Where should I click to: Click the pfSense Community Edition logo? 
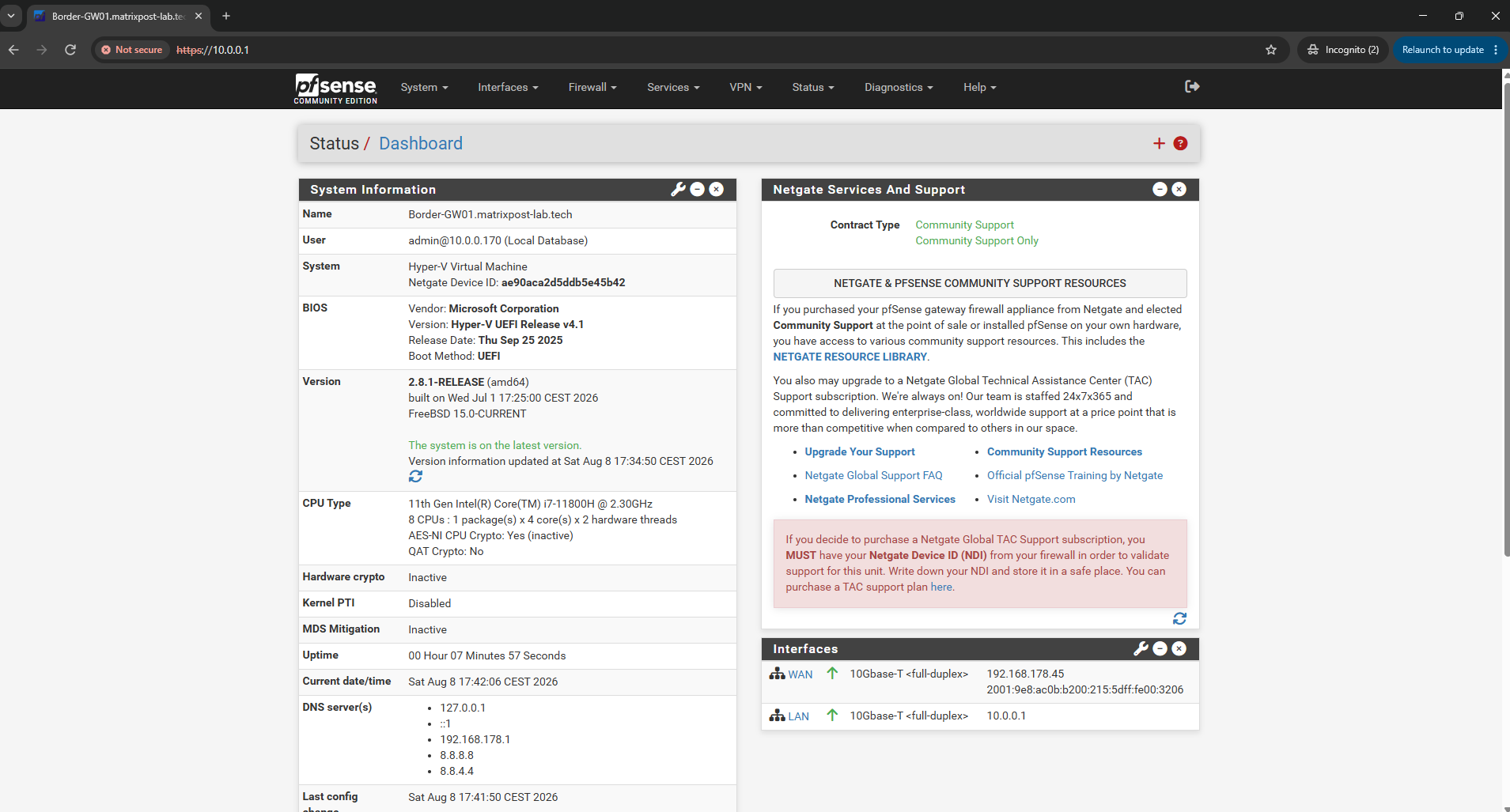[335, 89]
